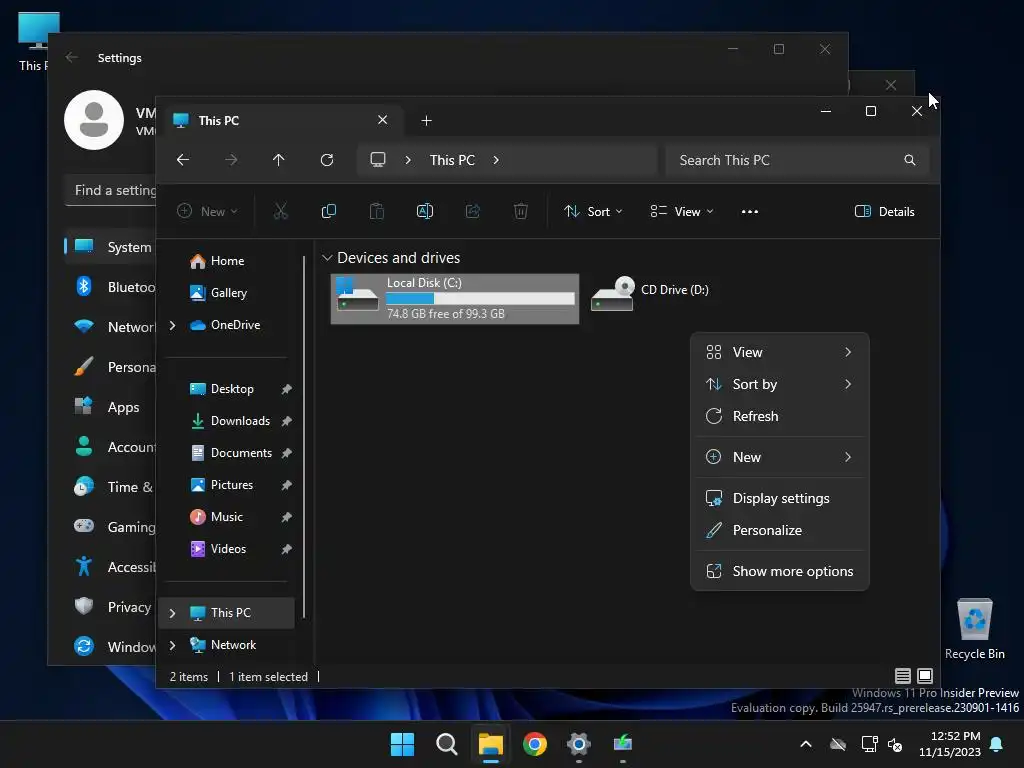Click the Search This PC field
Image resolution: width=1024 pixels, height=768 pixels.
coord(797,161)
